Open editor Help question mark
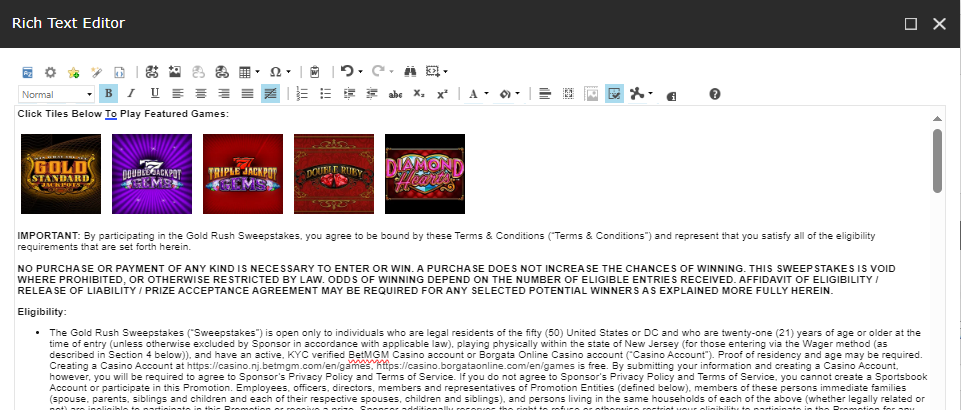 pyautogui.click(x=715, y=94)
